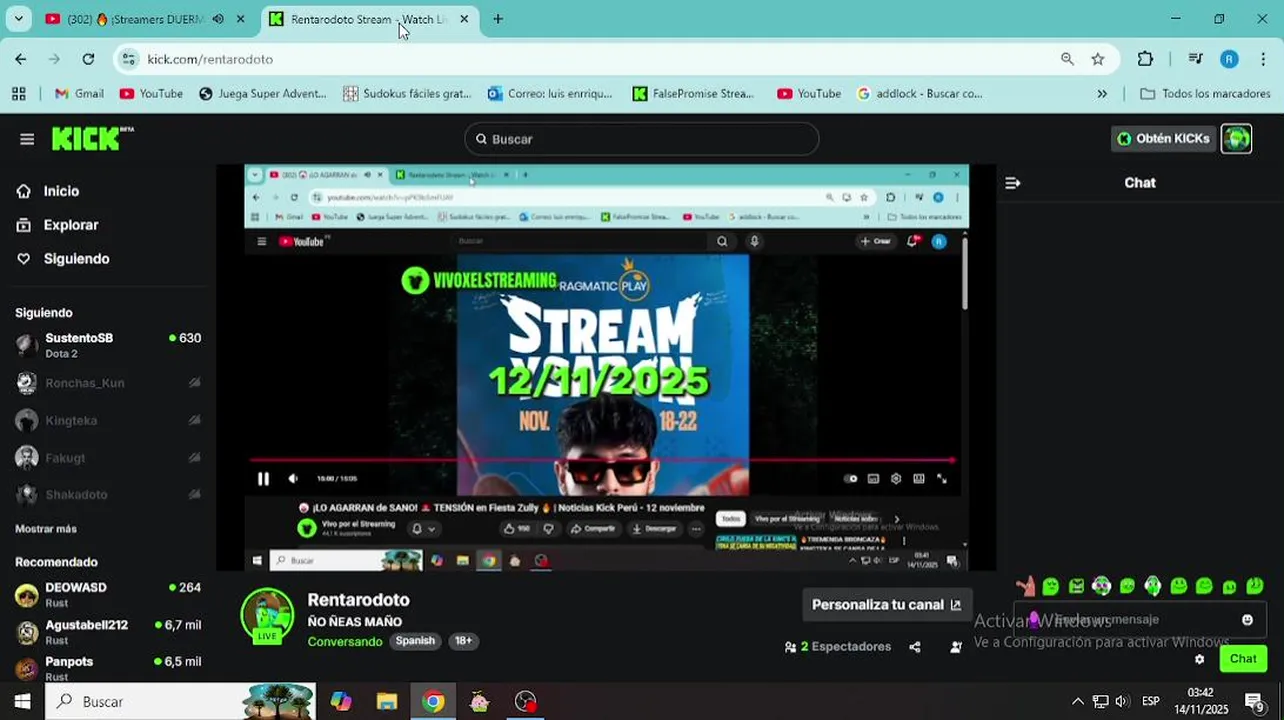The image size is (1284, 720).
Task: Open the offline channel Shakadoto
Action: pos(108,494)
